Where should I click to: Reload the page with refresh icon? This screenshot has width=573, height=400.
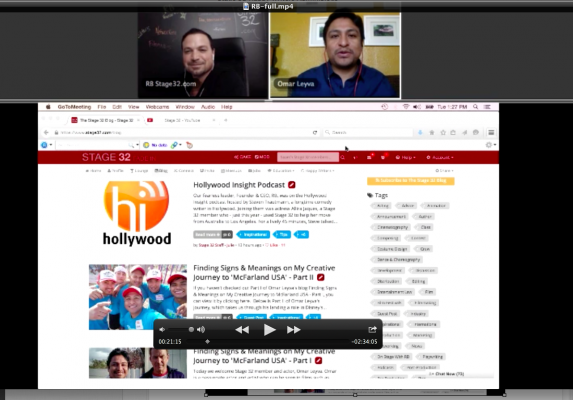[x=315, y=132]
